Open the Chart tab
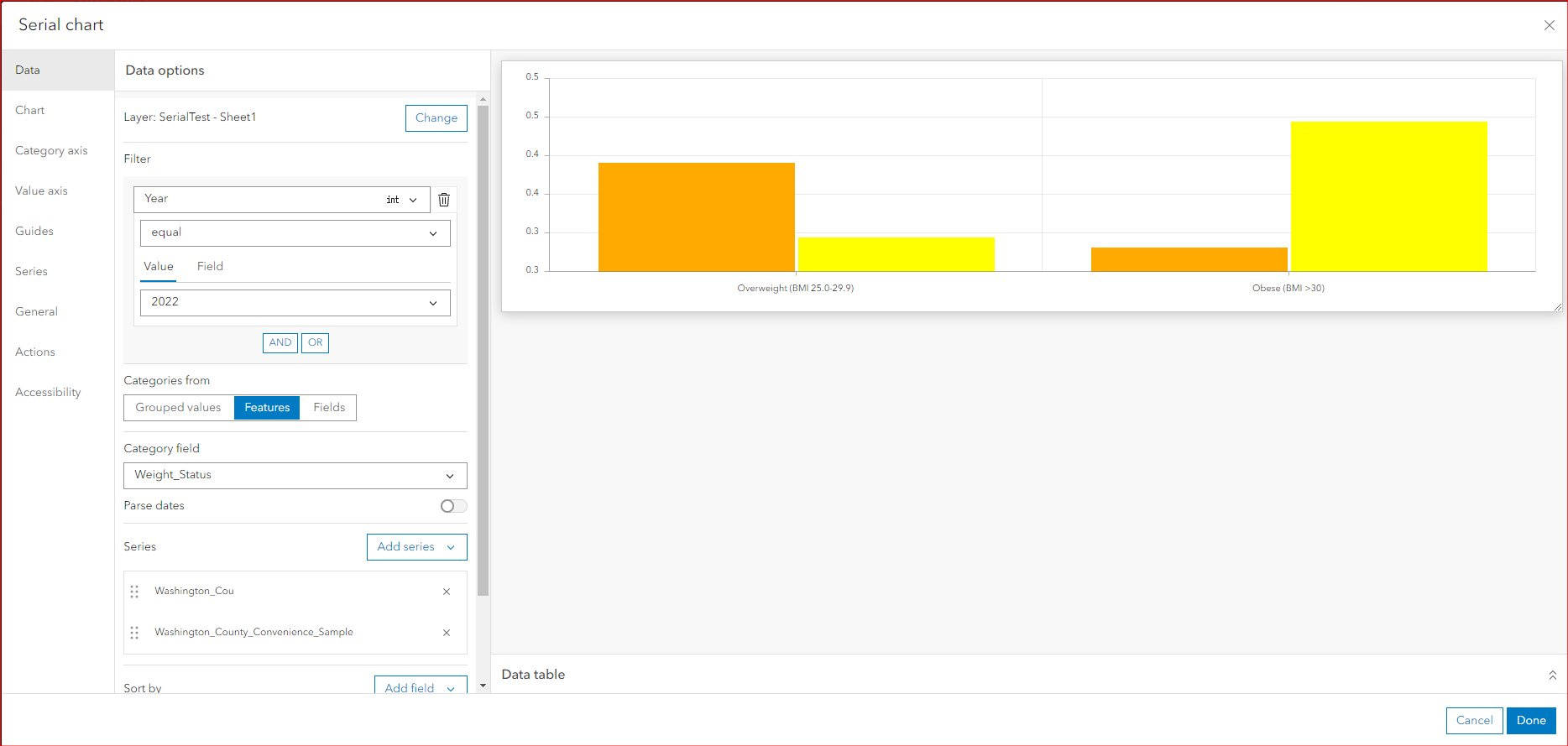Screen dimensions: 1568x746 (x=58, y=111)
